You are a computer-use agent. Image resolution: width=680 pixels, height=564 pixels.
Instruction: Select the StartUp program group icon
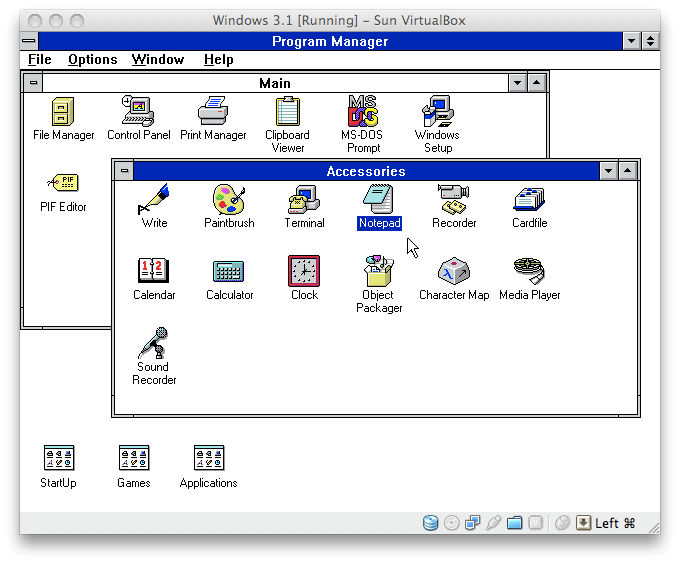59,458
